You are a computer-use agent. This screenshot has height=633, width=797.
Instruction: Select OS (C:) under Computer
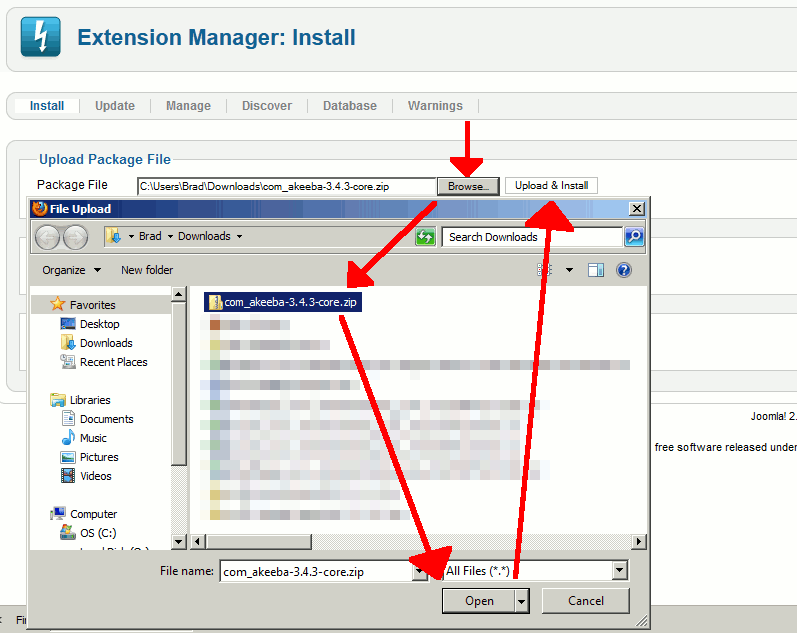(x=98, y=533)
